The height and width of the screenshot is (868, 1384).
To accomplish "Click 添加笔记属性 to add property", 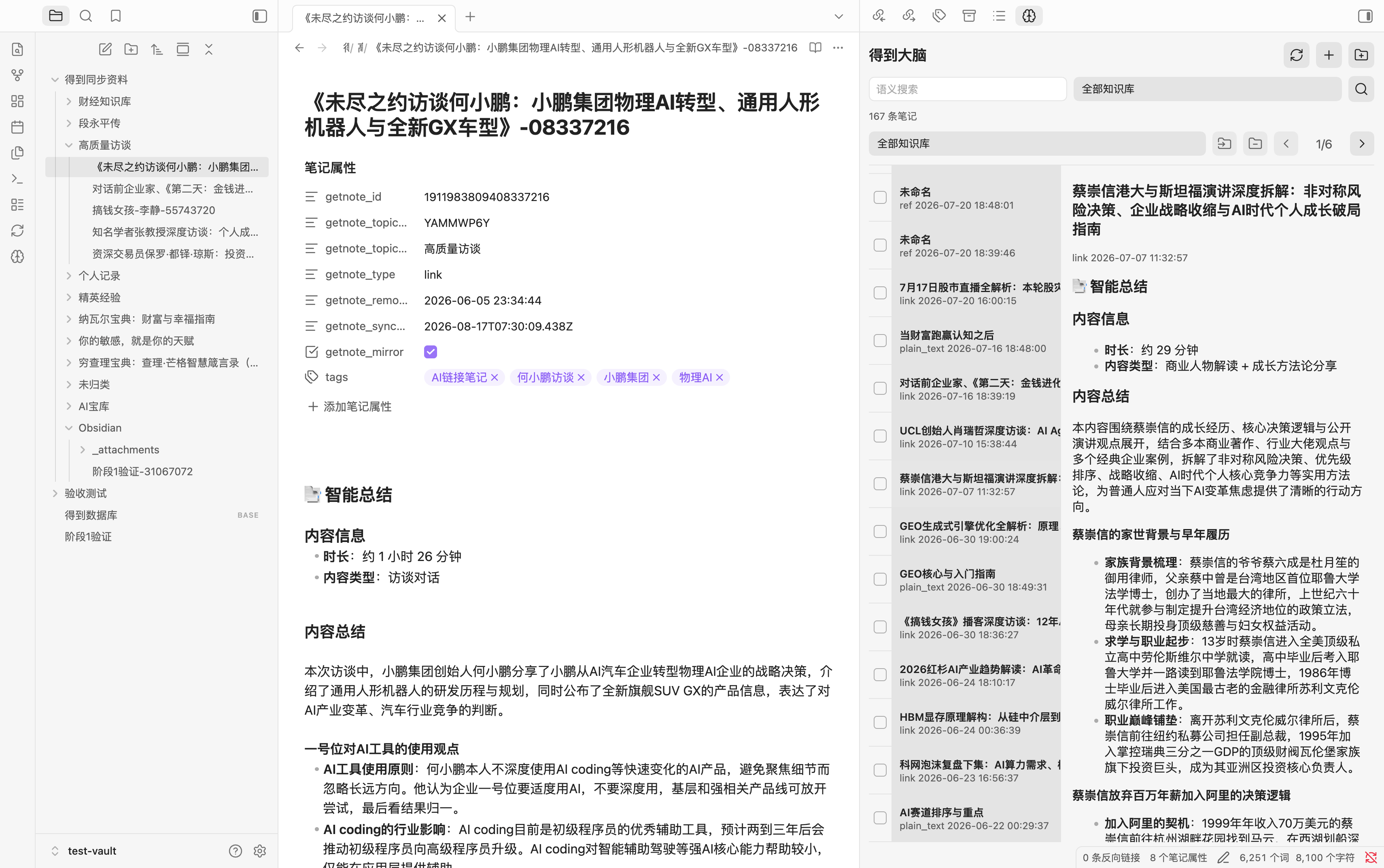I will point(350,406).
